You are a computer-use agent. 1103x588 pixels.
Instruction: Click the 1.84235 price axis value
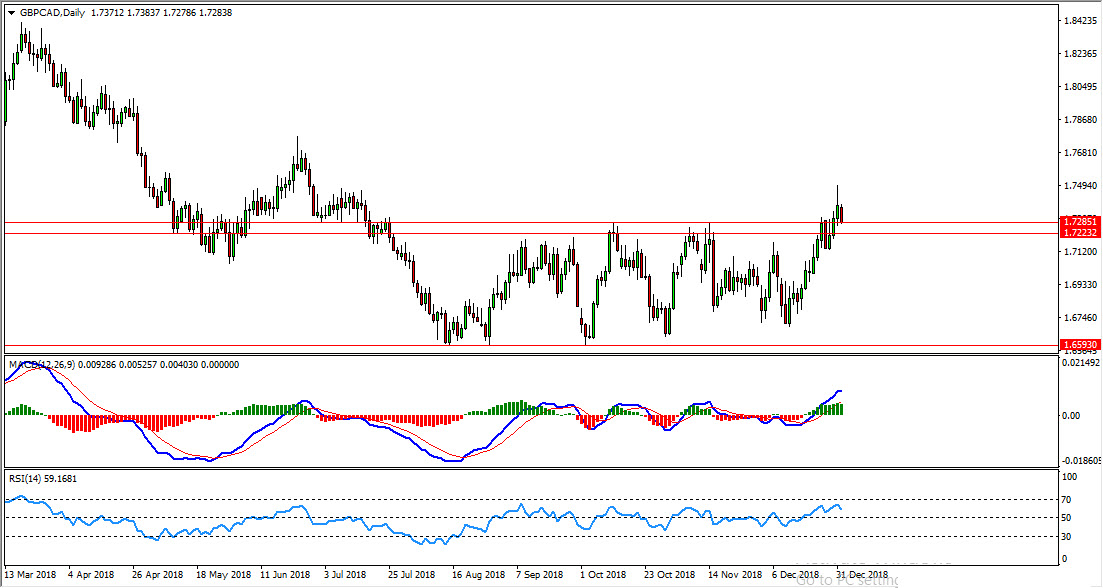click(1080, 21)
